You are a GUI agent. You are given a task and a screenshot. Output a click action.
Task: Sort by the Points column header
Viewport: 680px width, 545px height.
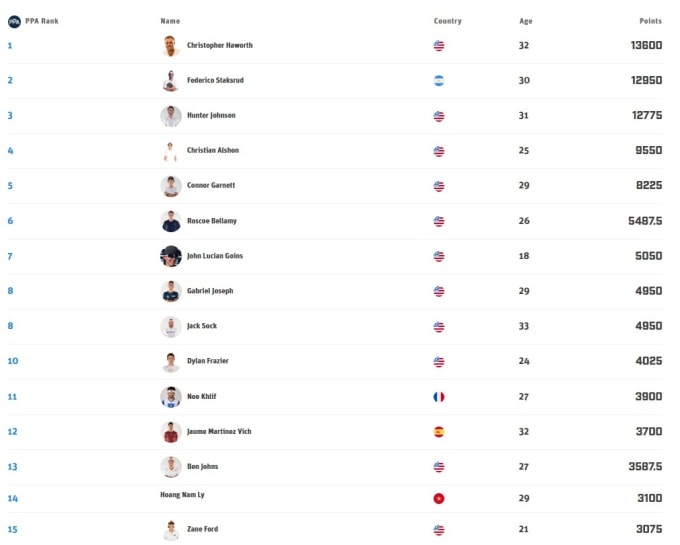click(x=650, y=21)
